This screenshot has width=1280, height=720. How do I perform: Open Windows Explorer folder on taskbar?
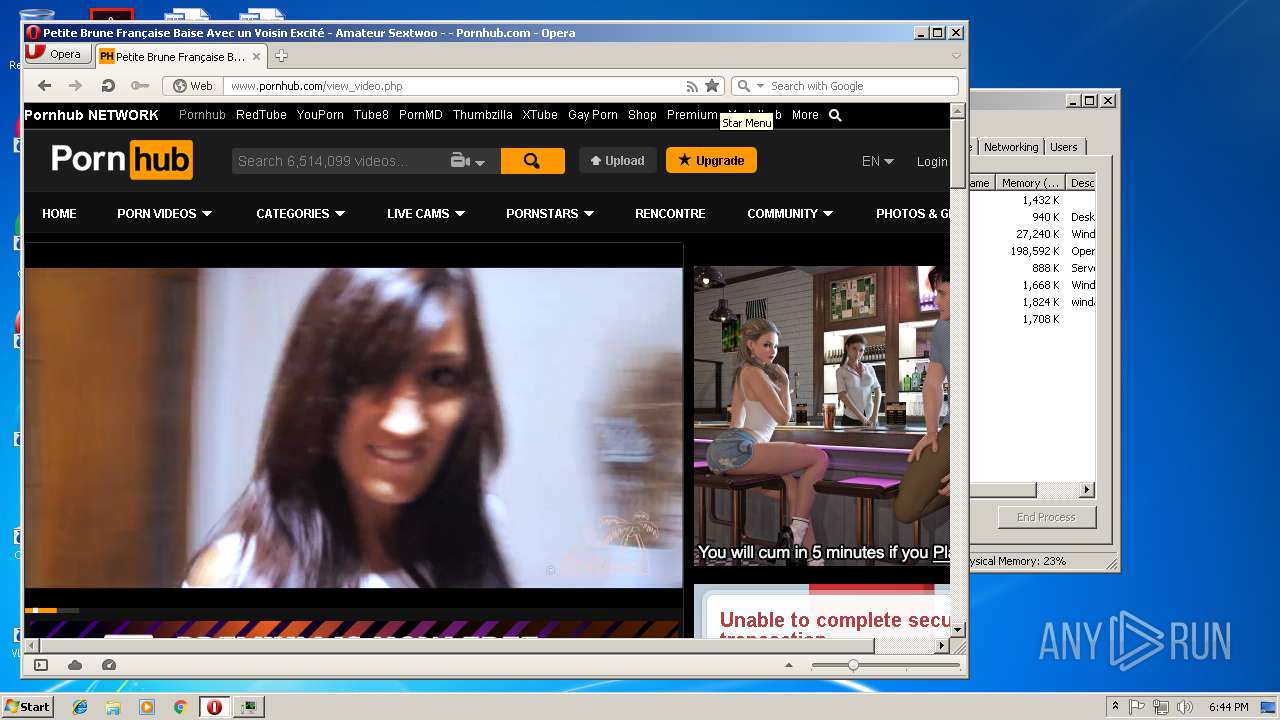pyautogui.click(x=113, y=707)
